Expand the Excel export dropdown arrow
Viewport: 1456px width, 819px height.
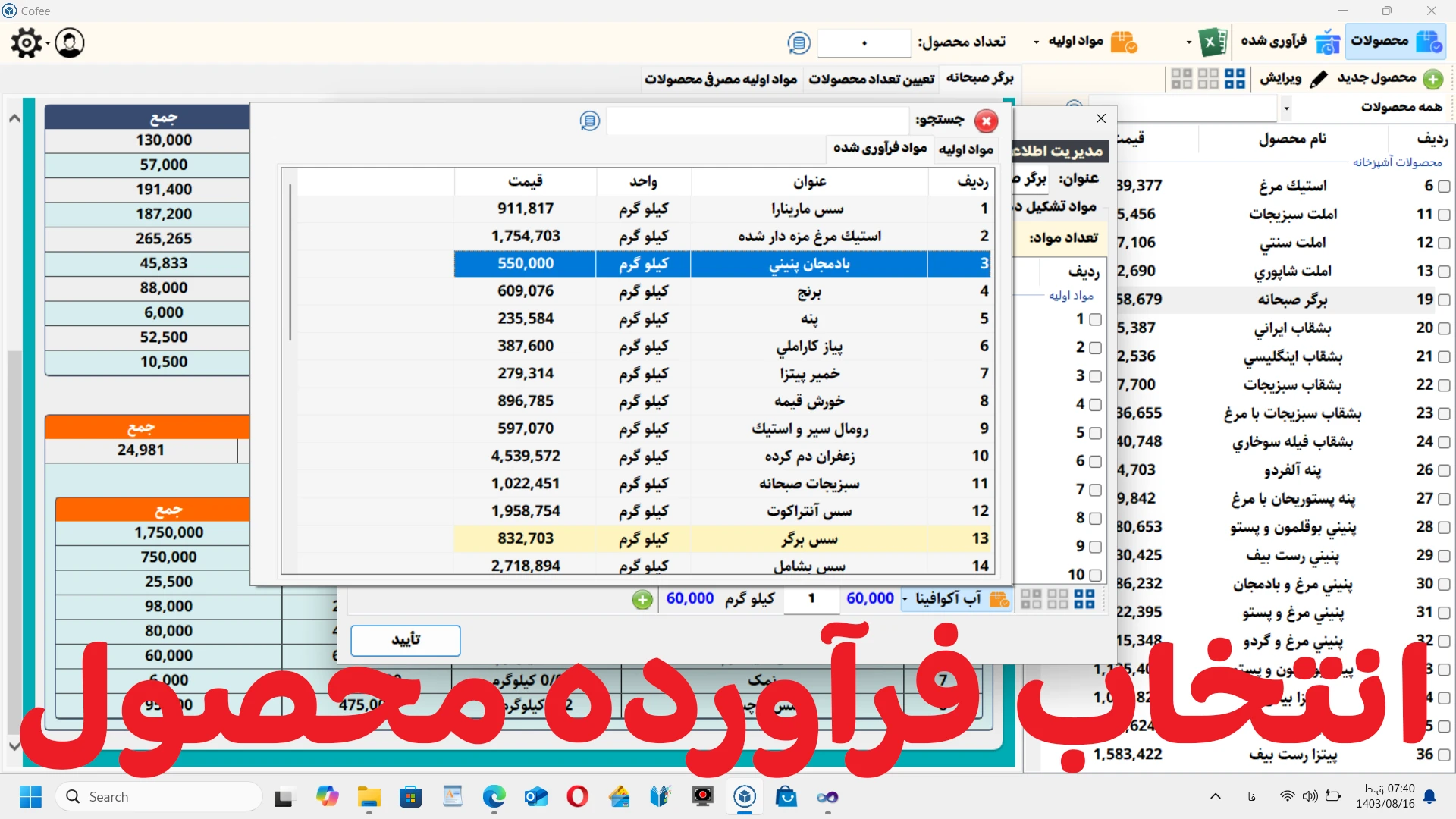click(x=1188, y=42)
